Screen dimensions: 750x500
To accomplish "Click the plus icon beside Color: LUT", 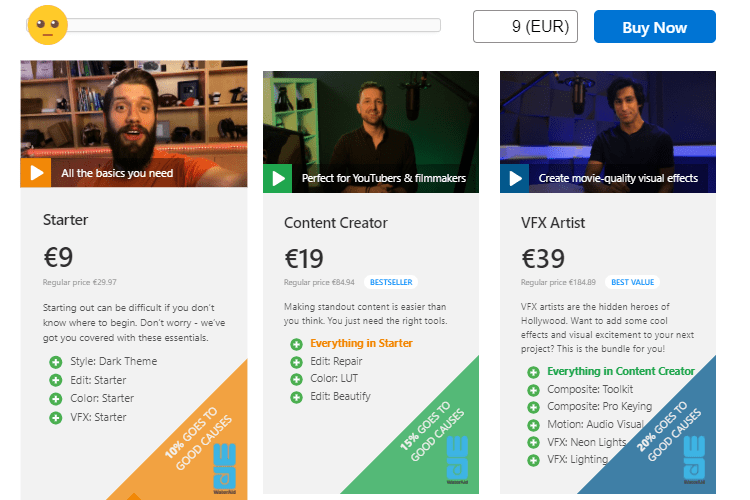I will (x=297, y=379).
